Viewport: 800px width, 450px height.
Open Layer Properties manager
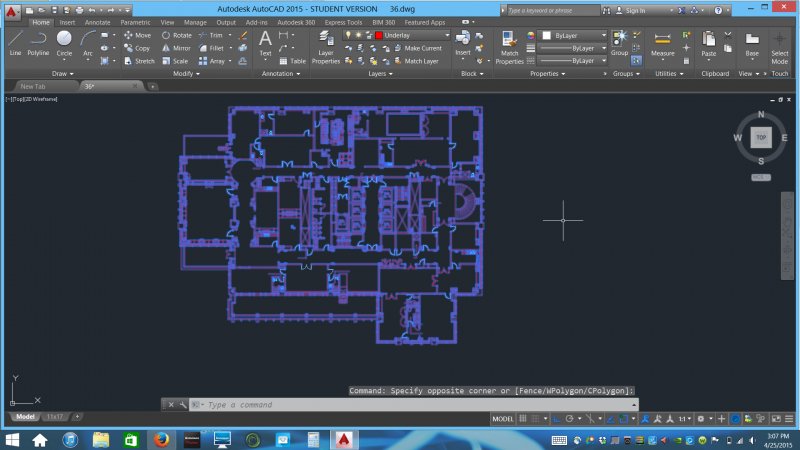(x=326, y=47)
